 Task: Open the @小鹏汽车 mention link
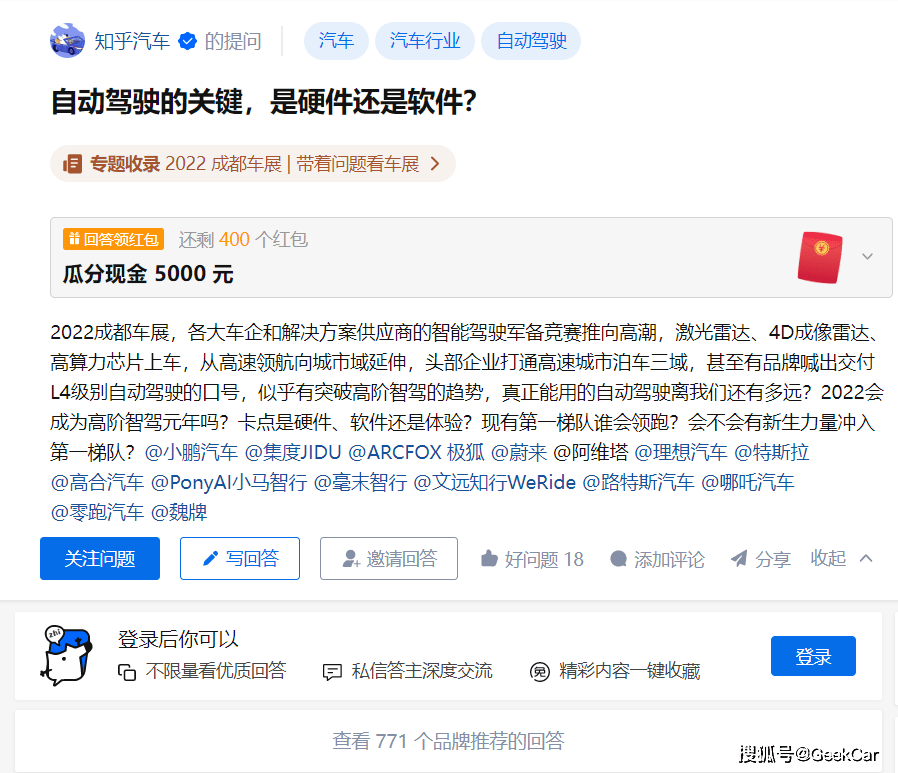(191, 452)
